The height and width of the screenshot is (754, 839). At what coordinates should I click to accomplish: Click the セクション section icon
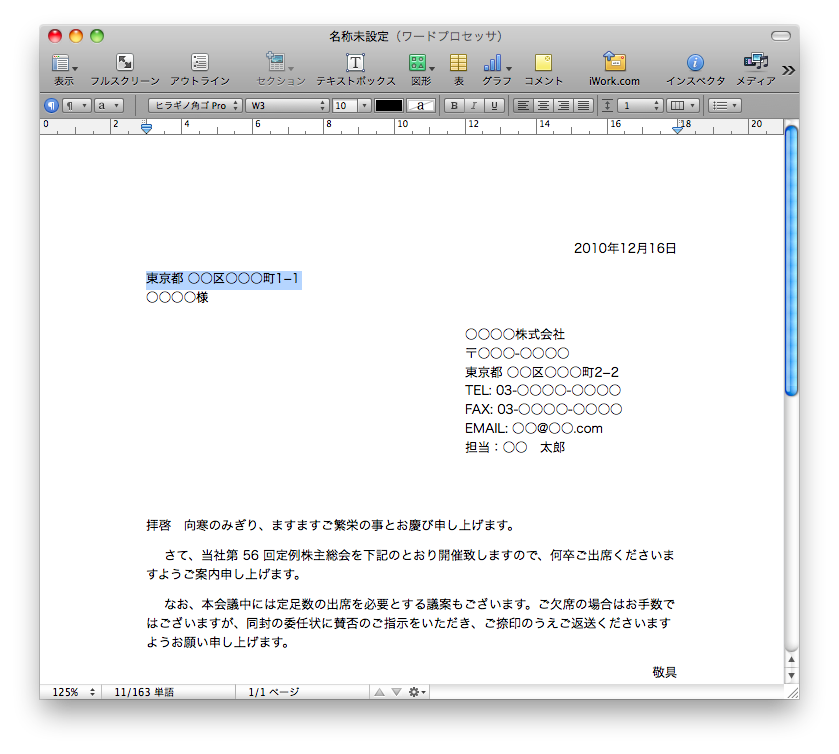279,63
